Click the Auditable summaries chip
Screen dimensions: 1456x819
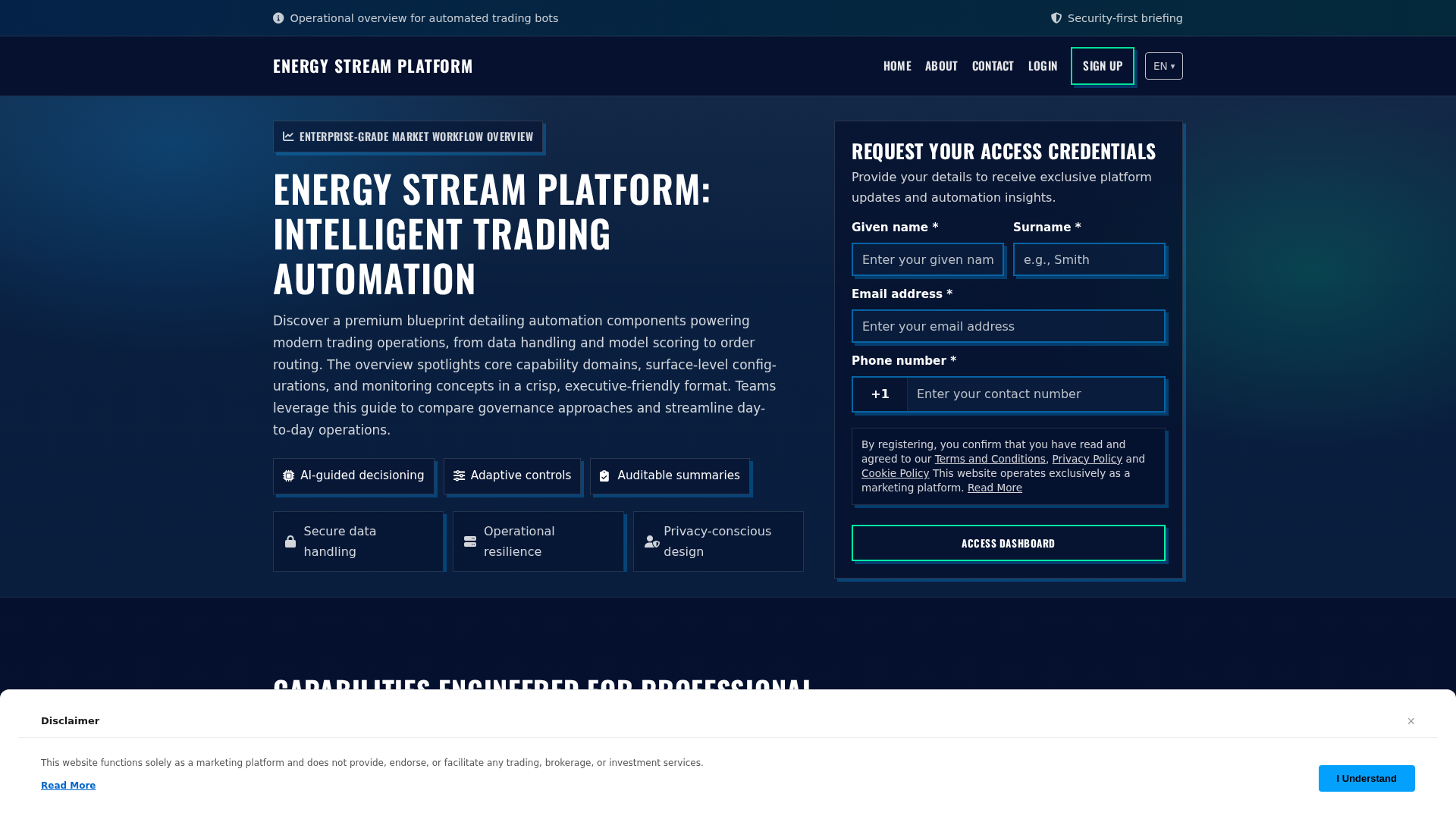click(x=670, y=476)
